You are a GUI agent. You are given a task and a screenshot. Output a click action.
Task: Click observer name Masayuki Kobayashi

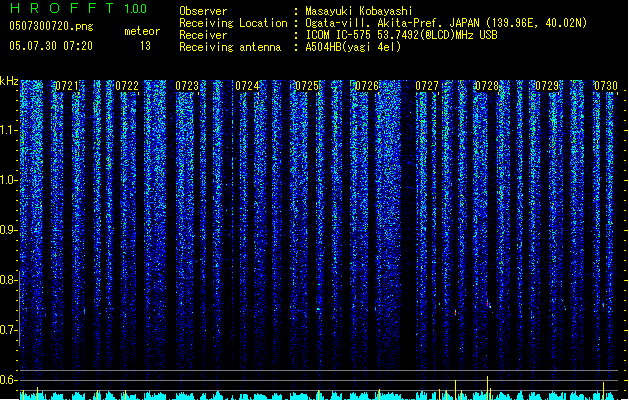coord(359,11)
